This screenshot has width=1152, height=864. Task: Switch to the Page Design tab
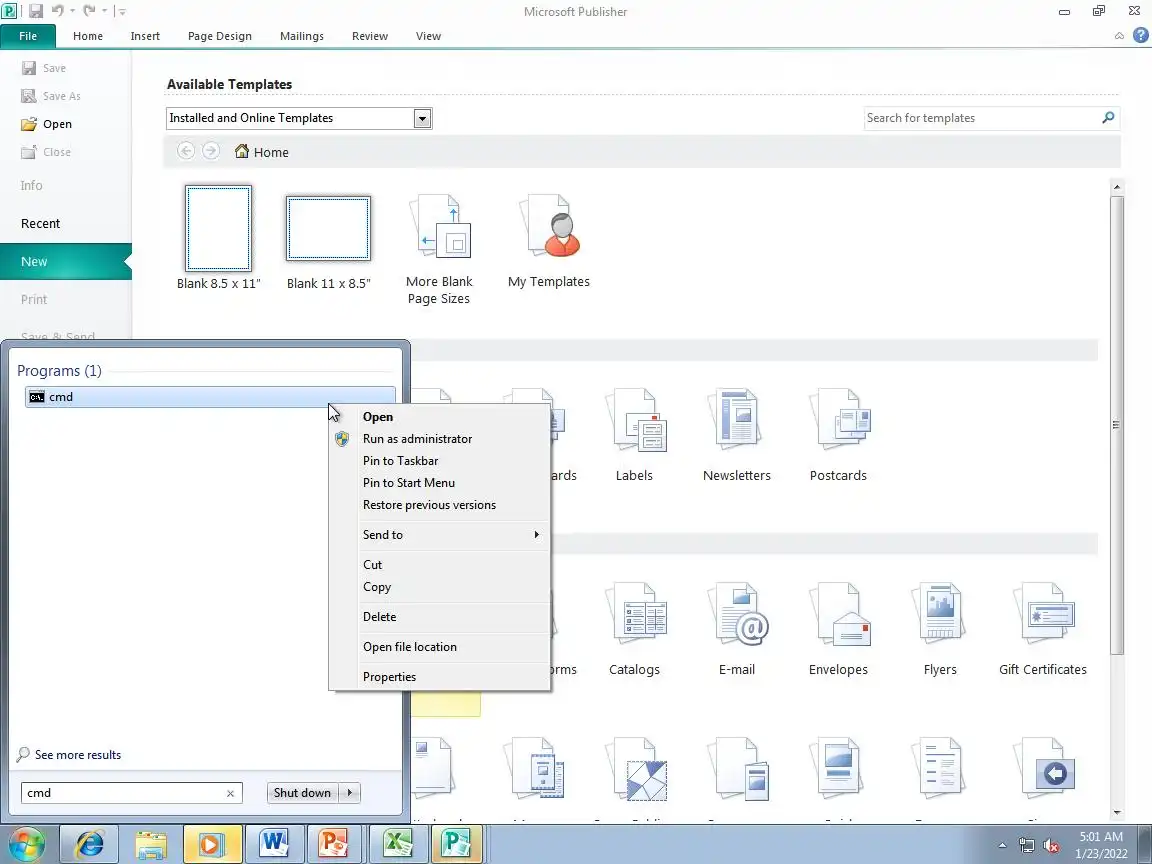[x=220, y=36]
